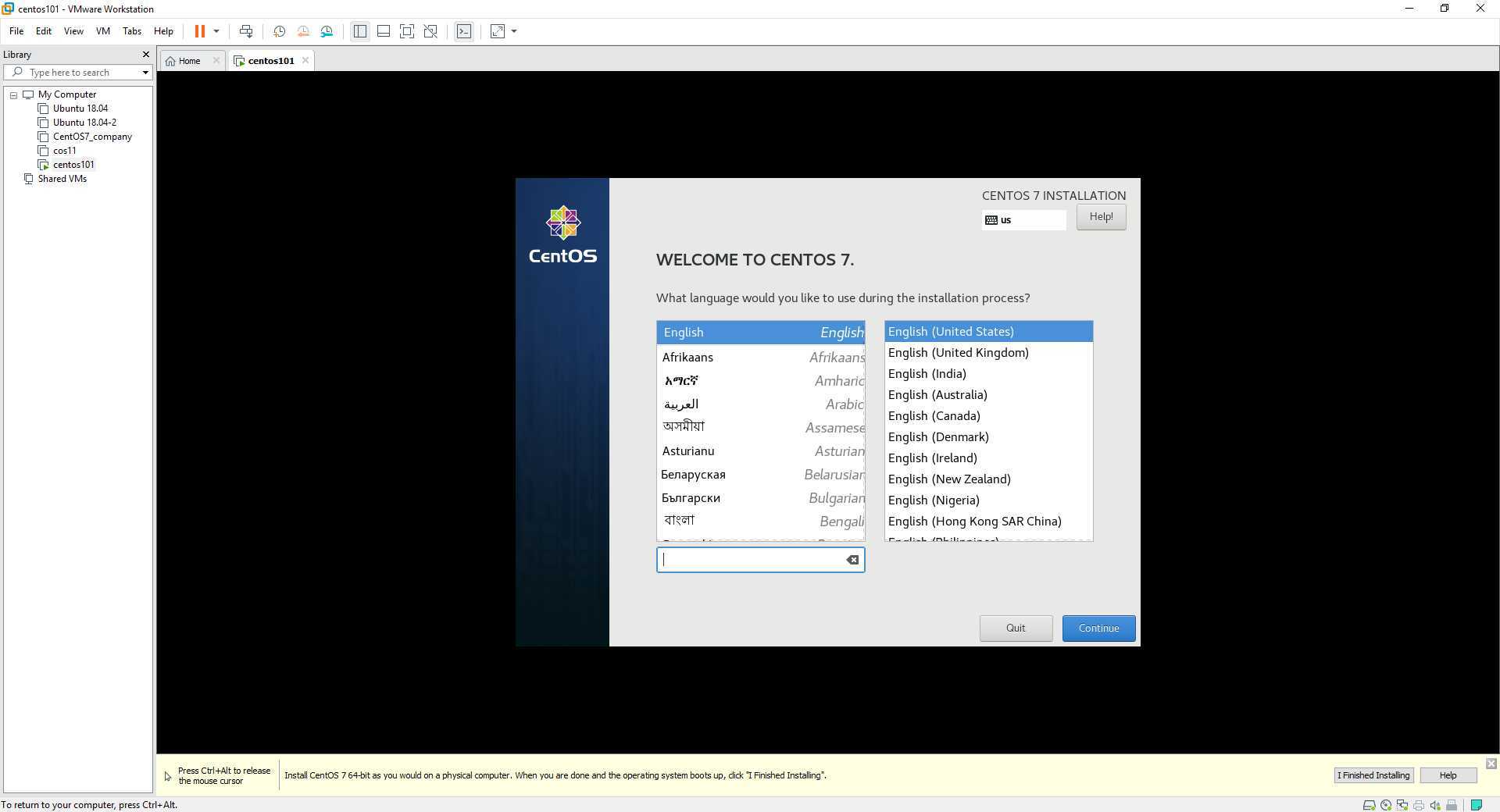Select the highlighted English language row
The image size is (1500, 812).
761,333
